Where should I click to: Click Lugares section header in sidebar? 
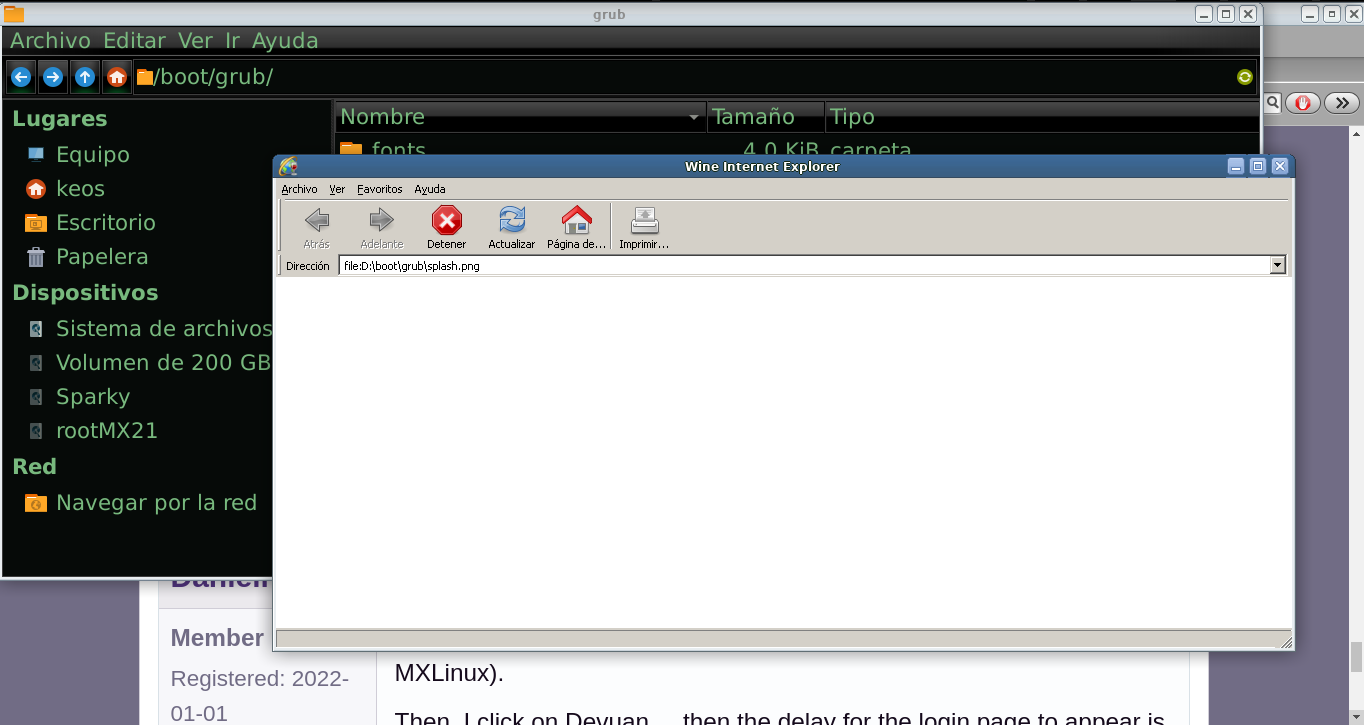tap(59, 118)
